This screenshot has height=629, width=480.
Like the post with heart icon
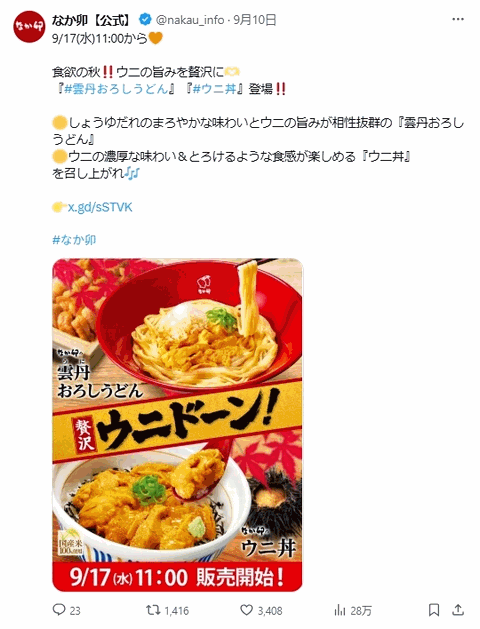coord(246,610)
